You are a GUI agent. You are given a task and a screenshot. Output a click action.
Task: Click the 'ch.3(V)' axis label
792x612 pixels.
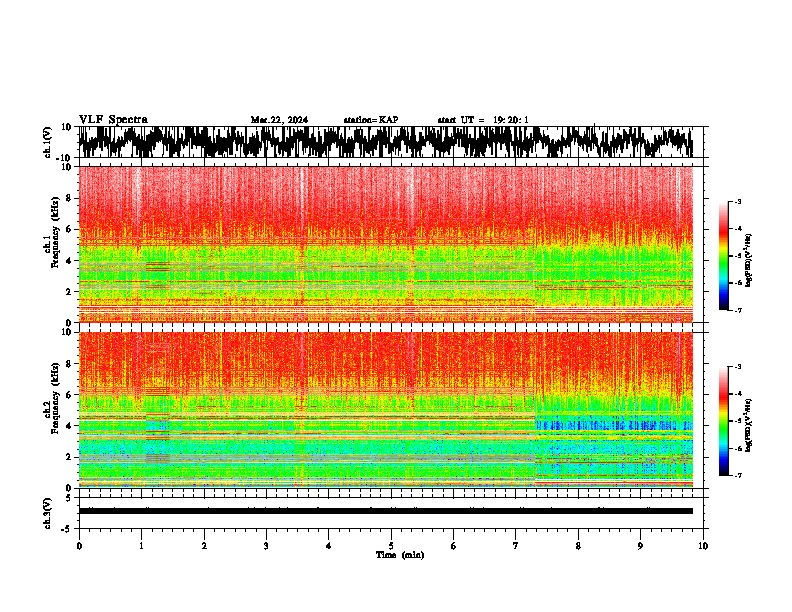[x=48, y=513]
